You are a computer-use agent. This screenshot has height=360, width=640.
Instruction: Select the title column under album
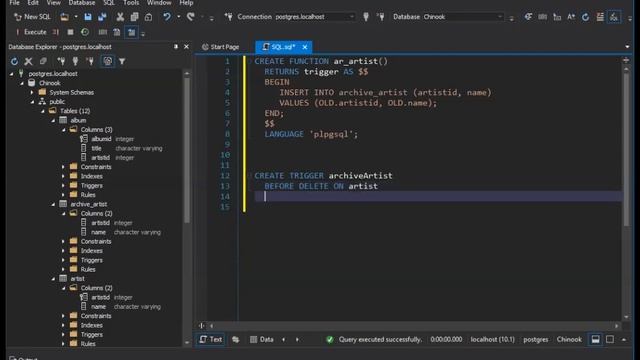[96, 148]
